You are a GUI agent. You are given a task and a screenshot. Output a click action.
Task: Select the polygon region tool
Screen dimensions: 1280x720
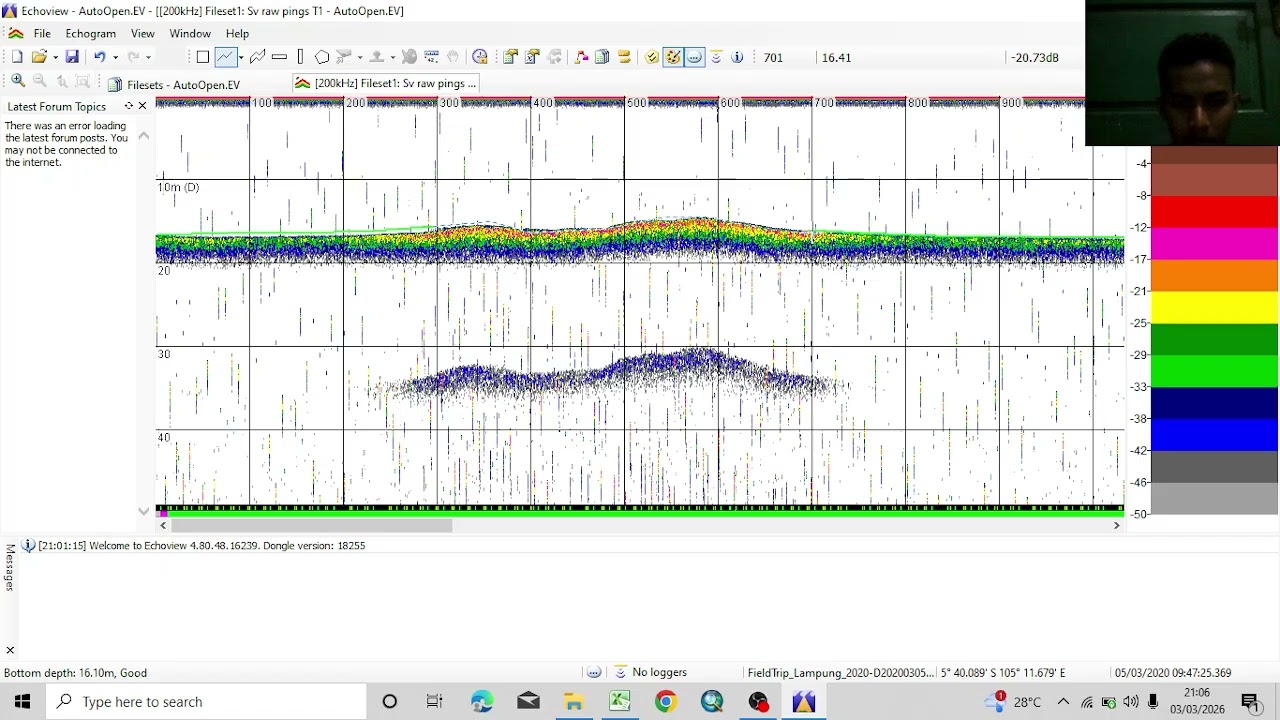point(322,57)
